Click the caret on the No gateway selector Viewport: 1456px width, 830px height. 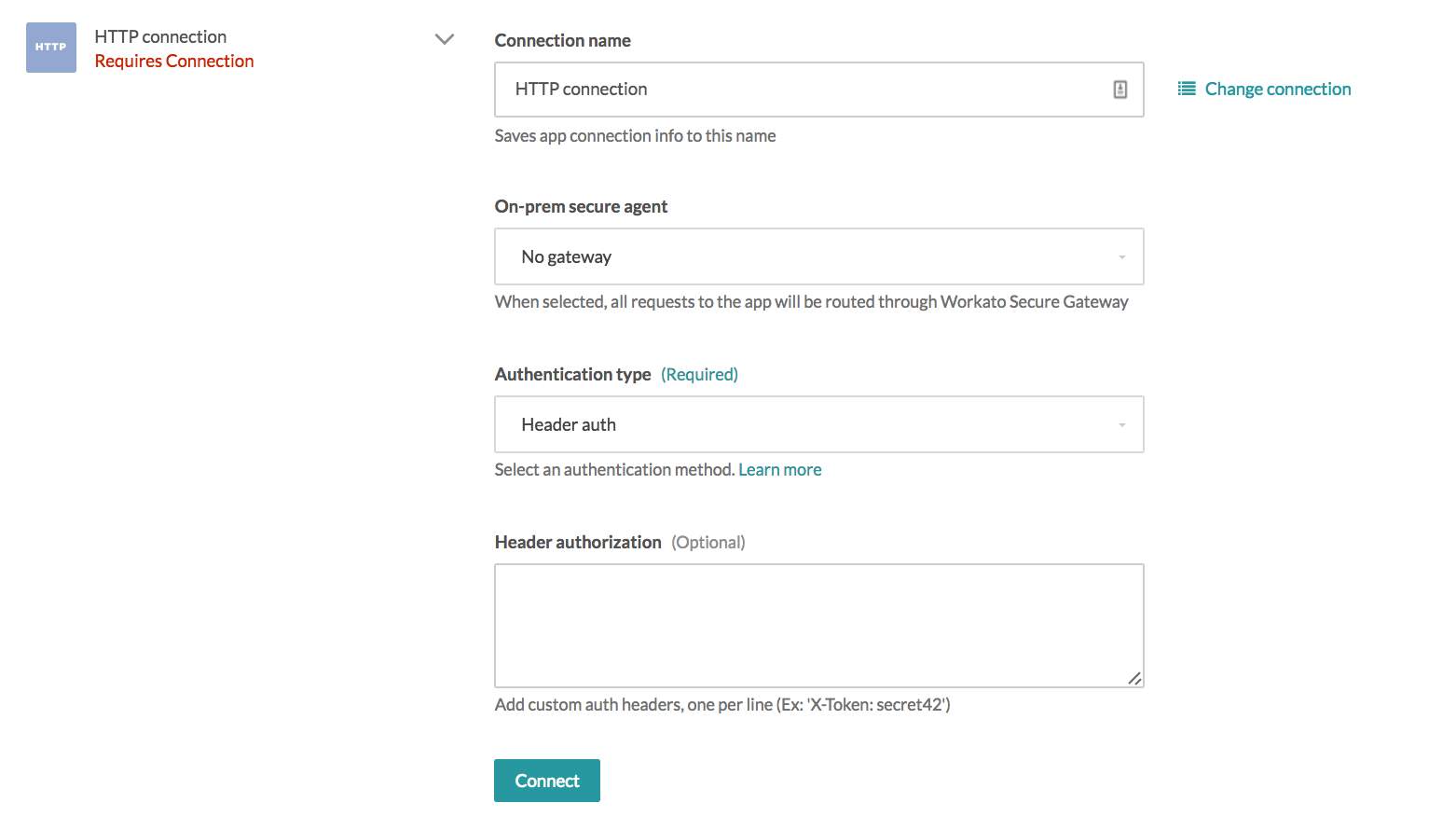[x=1121, y=256]
